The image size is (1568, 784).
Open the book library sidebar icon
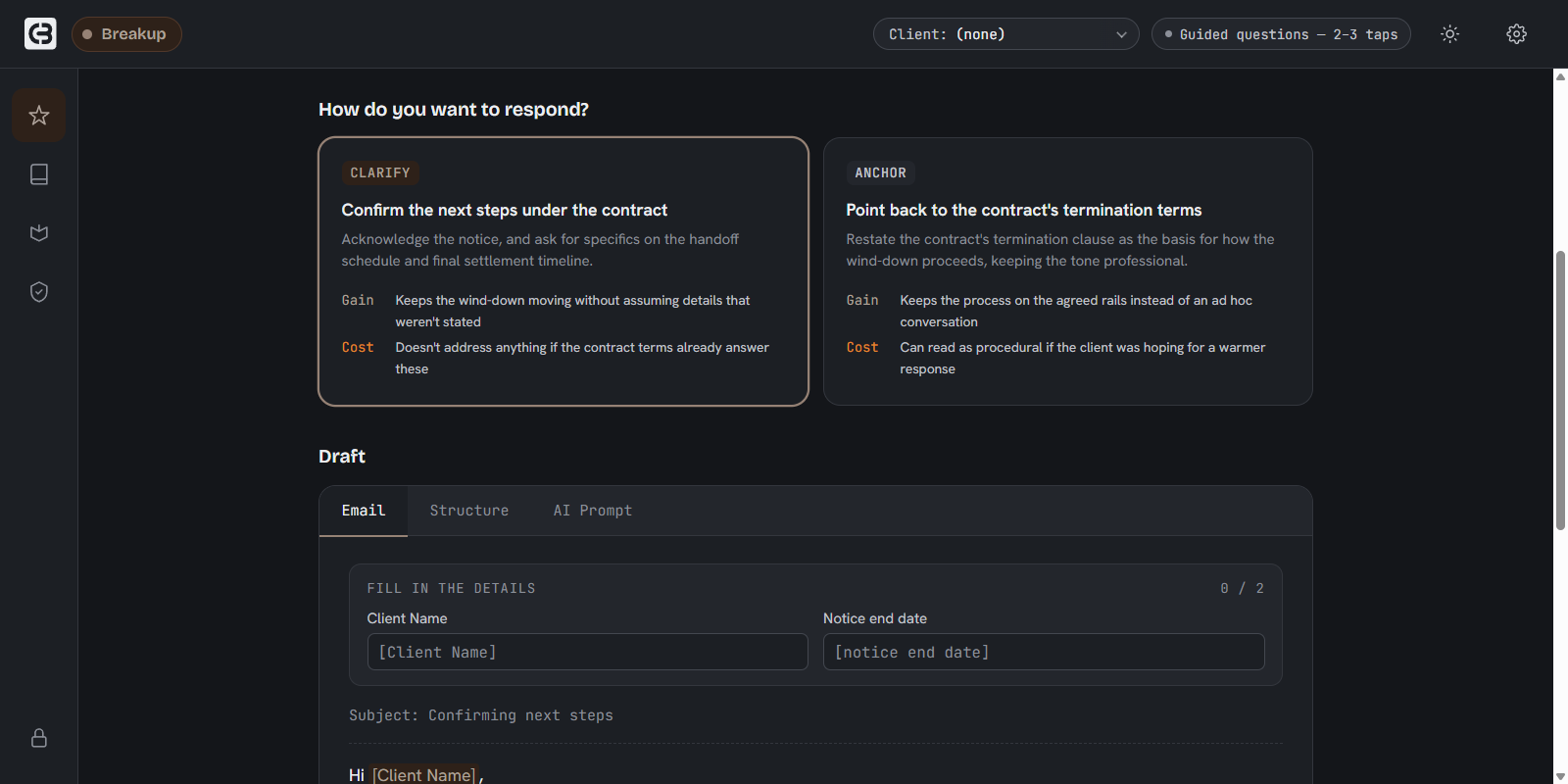[x=39, y=174]
